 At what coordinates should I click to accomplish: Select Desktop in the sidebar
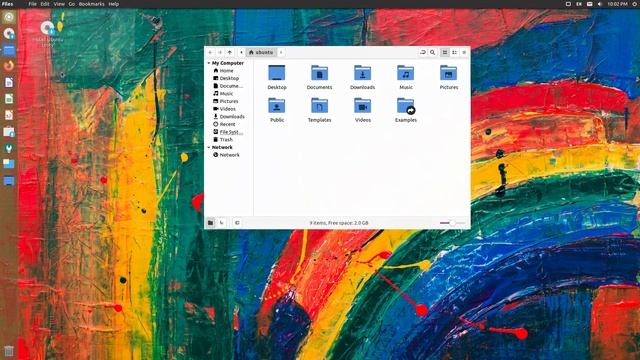[x=226, y=78]
